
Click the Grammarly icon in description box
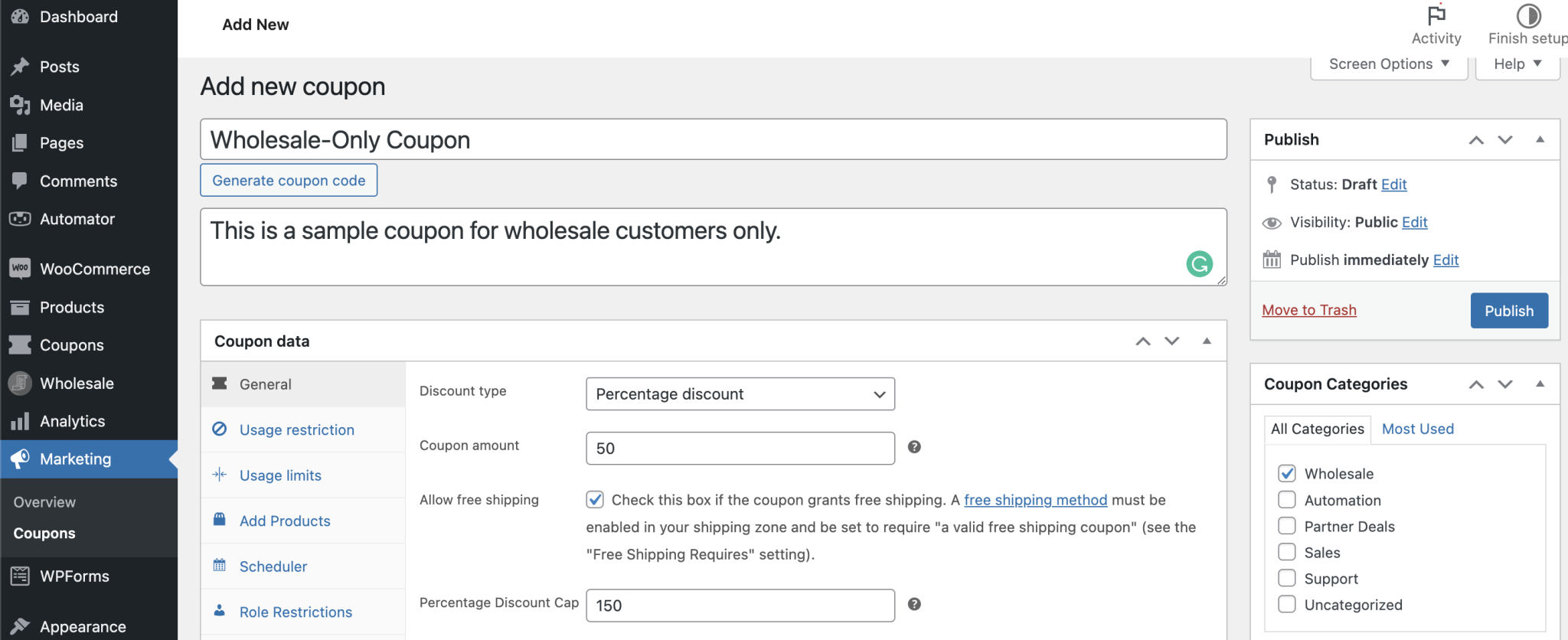(1199, 264)
